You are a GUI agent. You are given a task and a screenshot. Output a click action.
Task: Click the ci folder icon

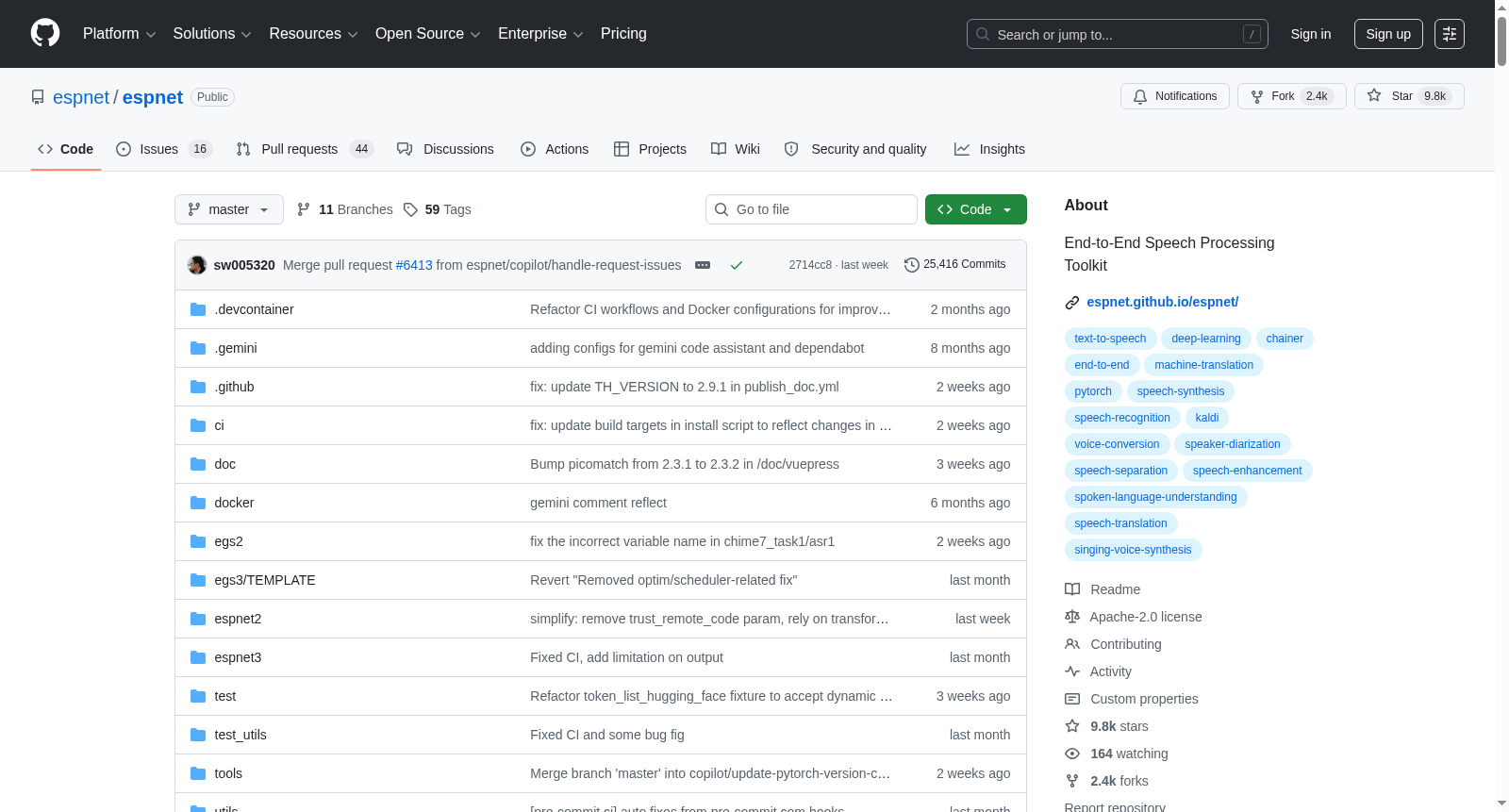[x=198, y=425]
